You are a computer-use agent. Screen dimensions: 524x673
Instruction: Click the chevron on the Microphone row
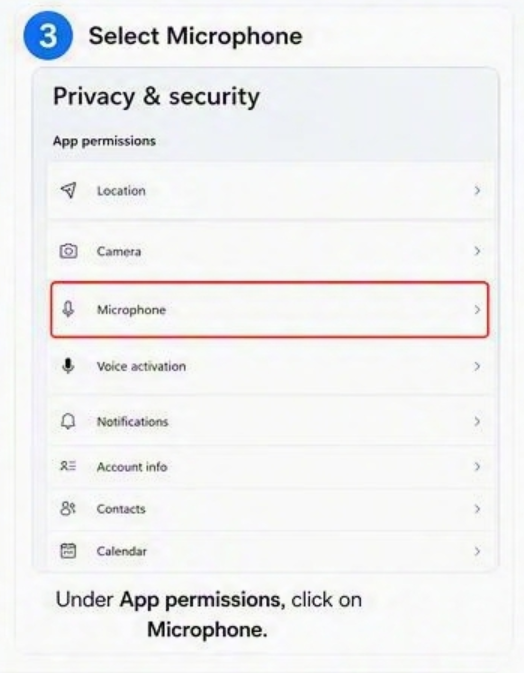[477, 309]
